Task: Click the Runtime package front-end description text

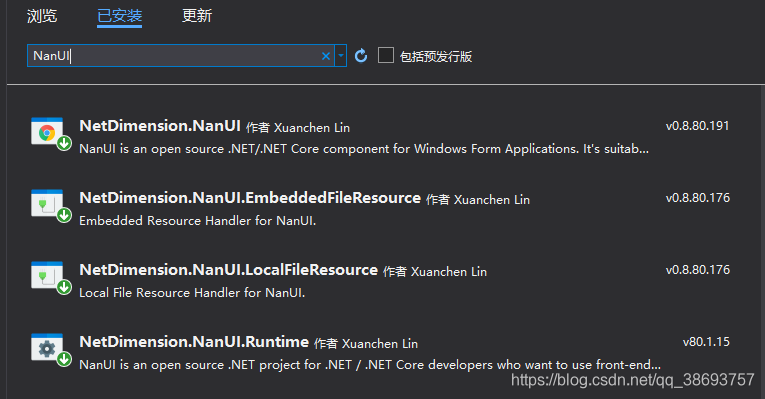Action: pyautogui.click(x=370, y=364)
